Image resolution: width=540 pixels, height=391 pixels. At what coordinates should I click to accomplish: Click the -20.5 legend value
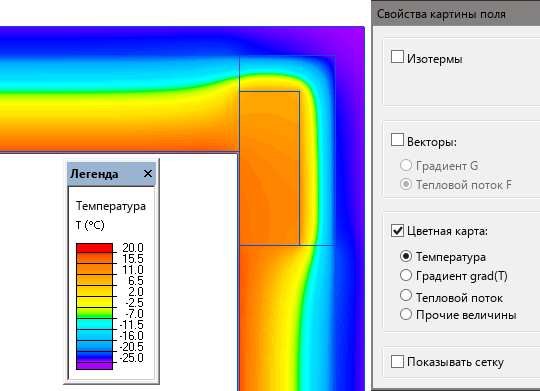[131, 347]
